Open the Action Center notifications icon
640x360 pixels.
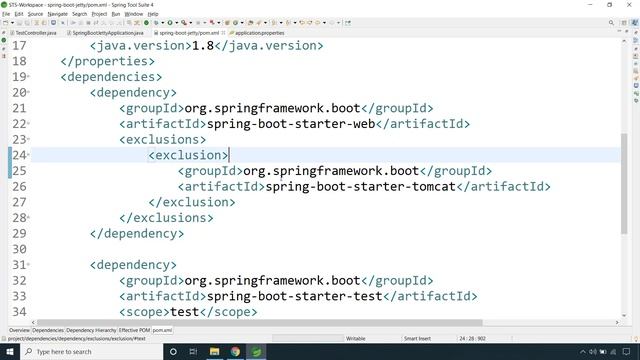pos(627,351)
